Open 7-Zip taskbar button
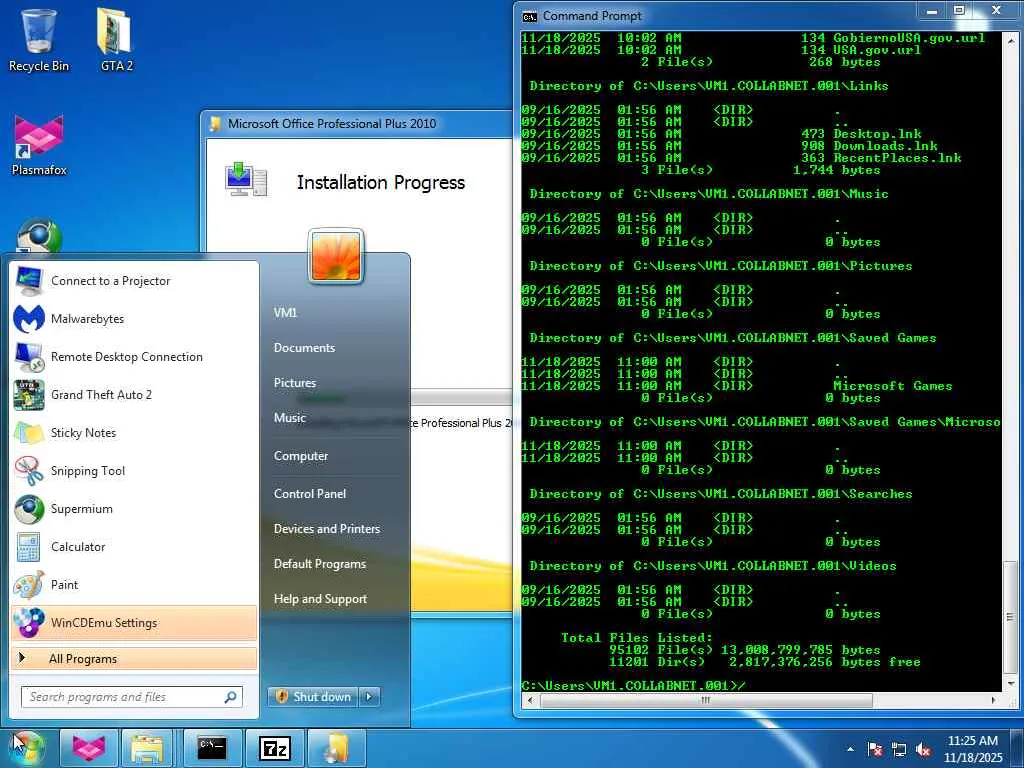Image resolution: width=1024 pixels, height=768 pixels. [x=275, y=748]
